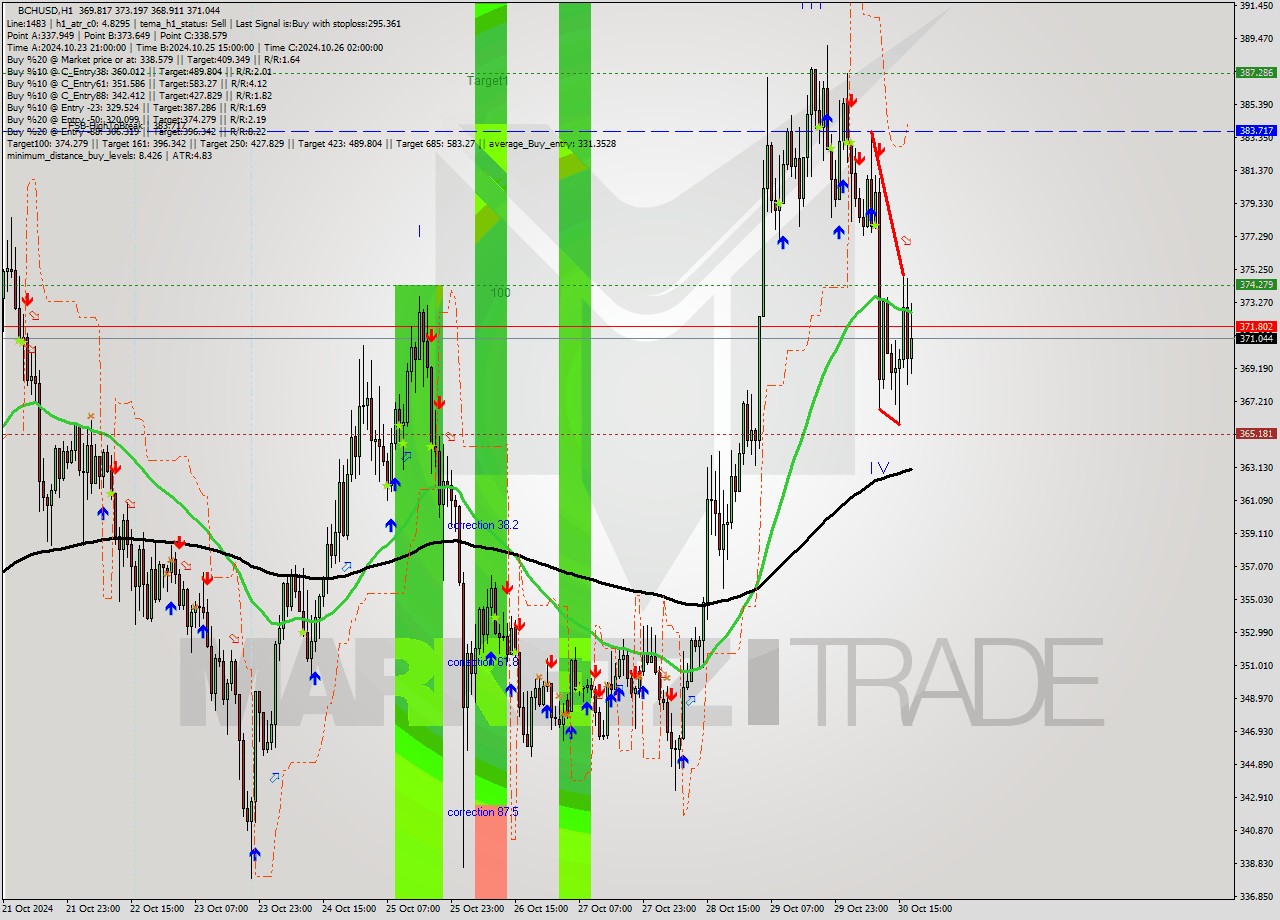
Task: Click the '21 Oct 2024' time axis label
Action: [27, 909]
